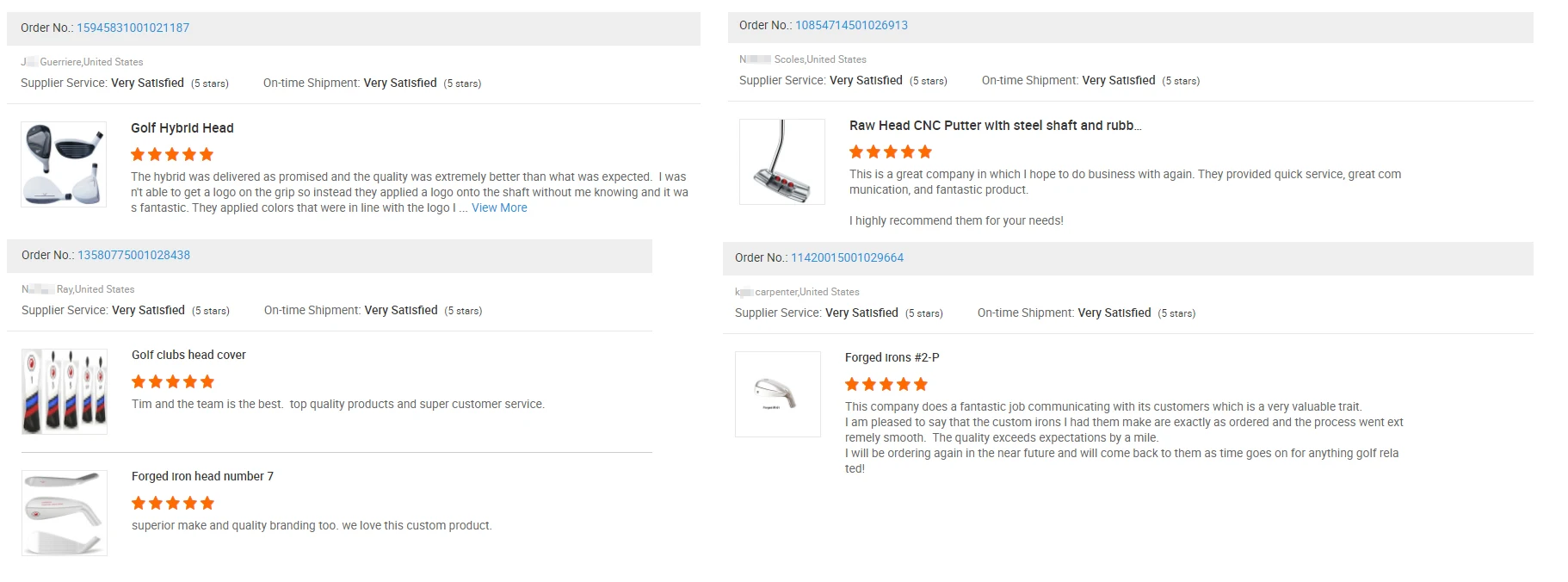Open Forged Iron head number 7 title
Screen dimensions: 1568x582
pos(202,476)
